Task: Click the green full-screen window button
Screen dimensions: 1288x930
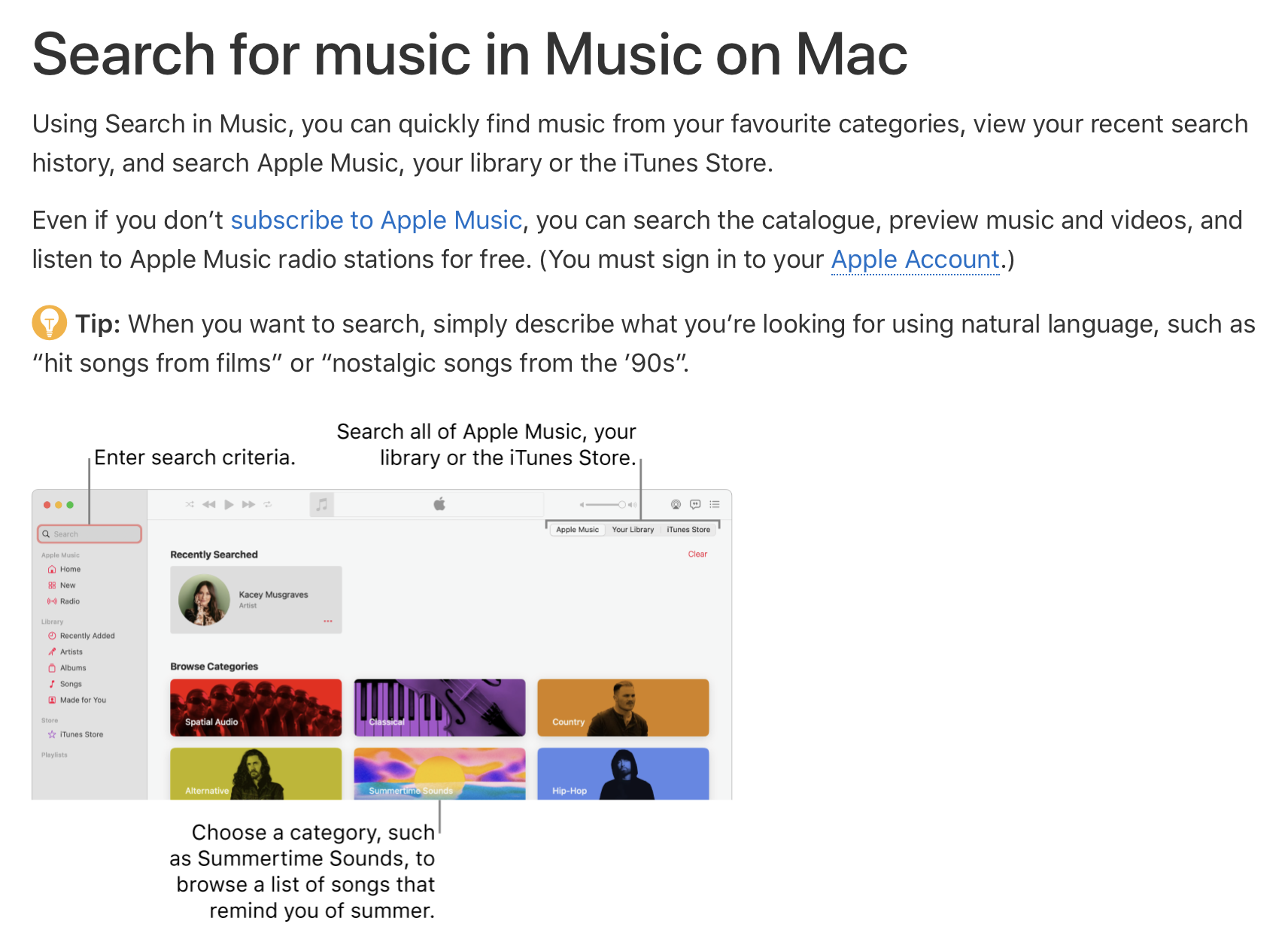Action: [70, 505]
